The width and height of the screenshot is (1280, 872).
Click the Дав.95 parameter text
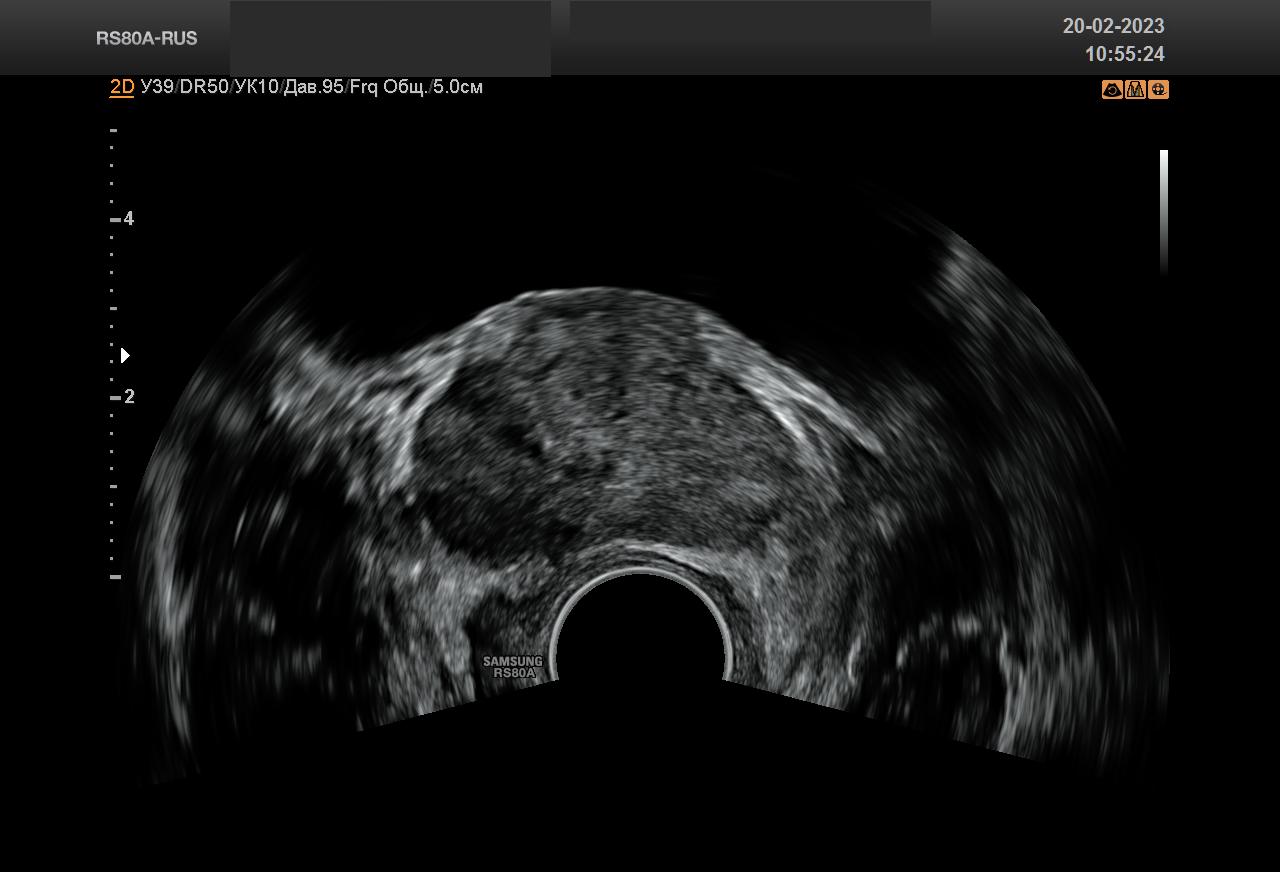313,87
